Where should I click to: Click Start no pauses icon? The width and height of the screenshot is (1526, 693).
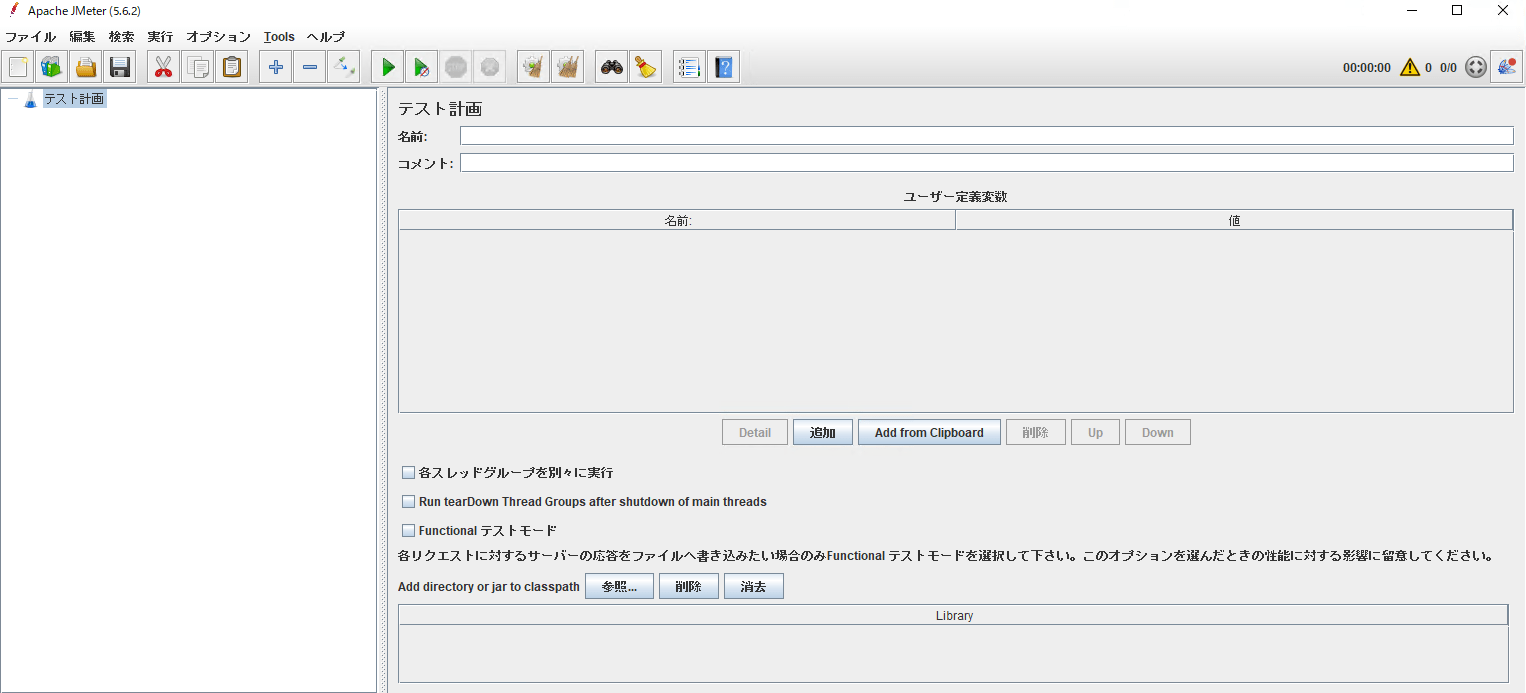point(422,67)
